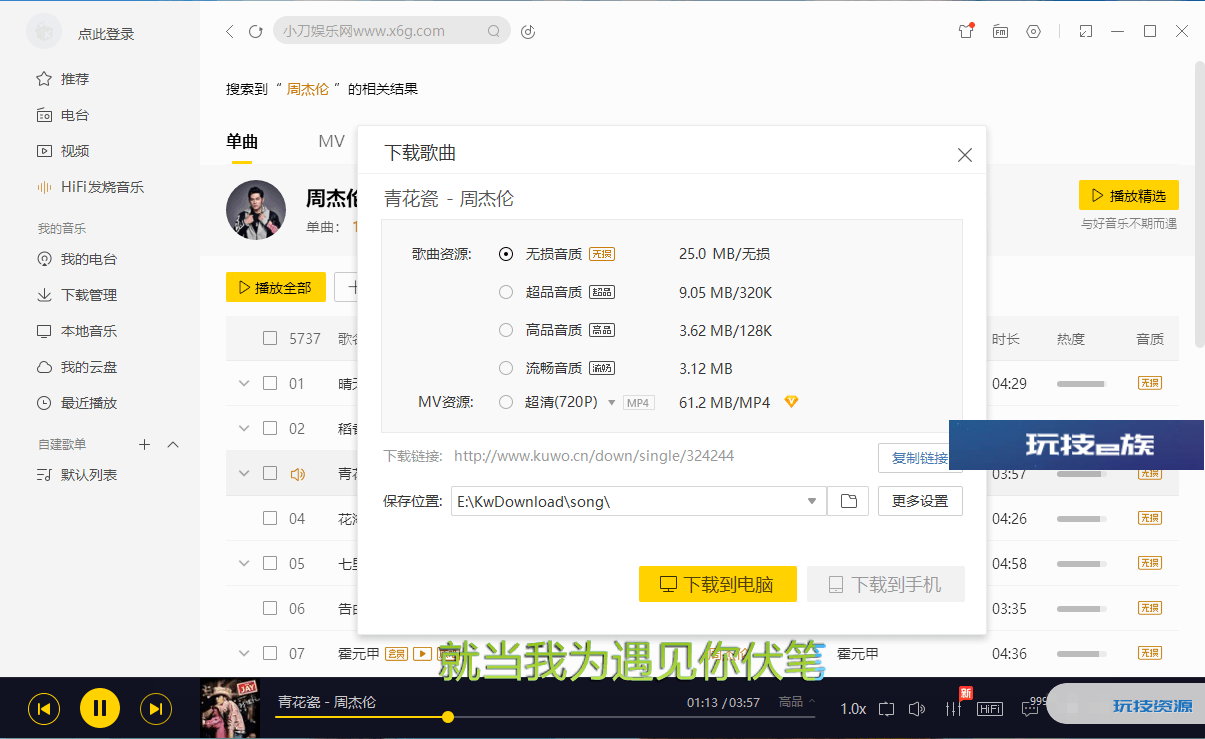Open the FM radio icon in the title bar
This screenshot has height=739, width=1205.
click(1000, 31)
